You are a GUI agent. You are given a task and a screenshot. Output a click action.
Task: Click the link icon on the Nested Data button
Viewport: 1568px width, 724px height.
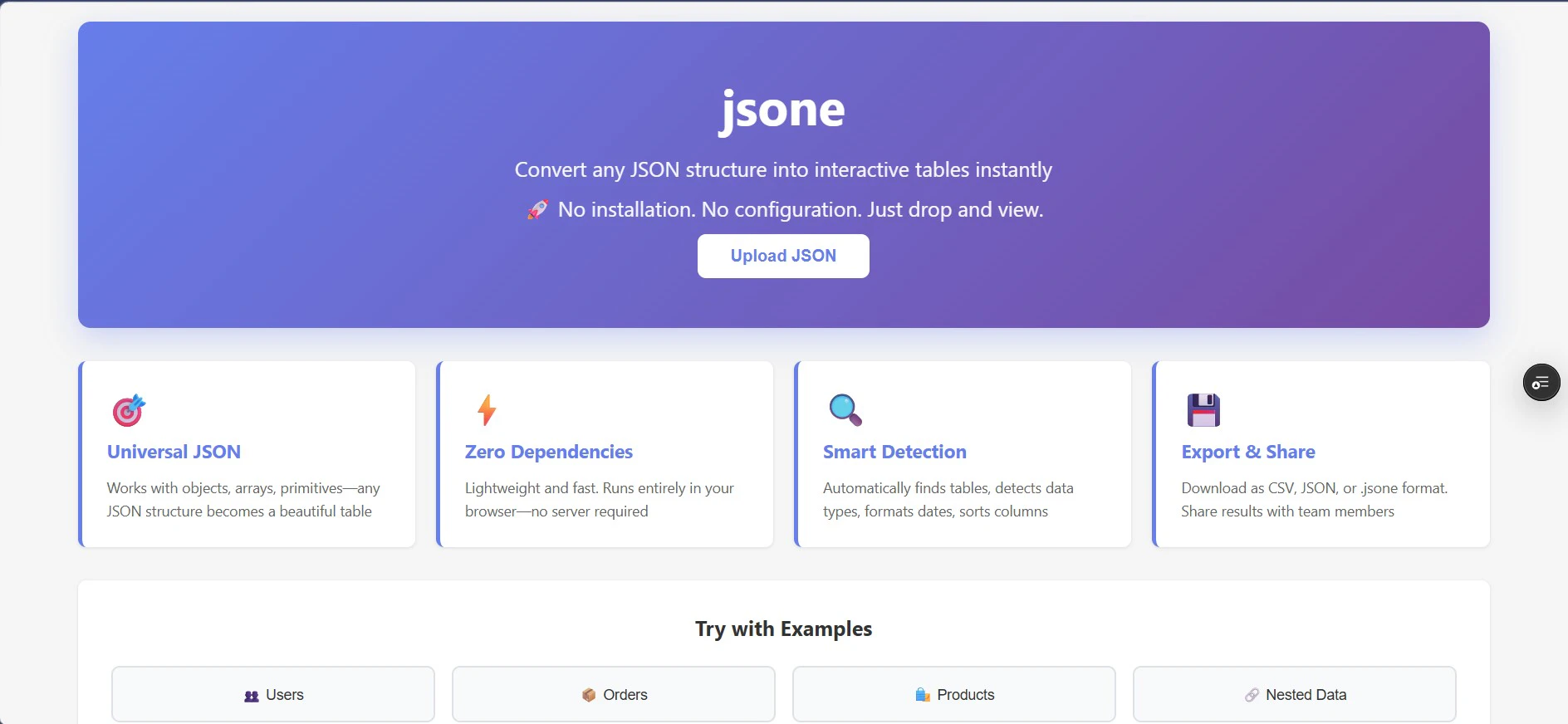[1252, 695]
